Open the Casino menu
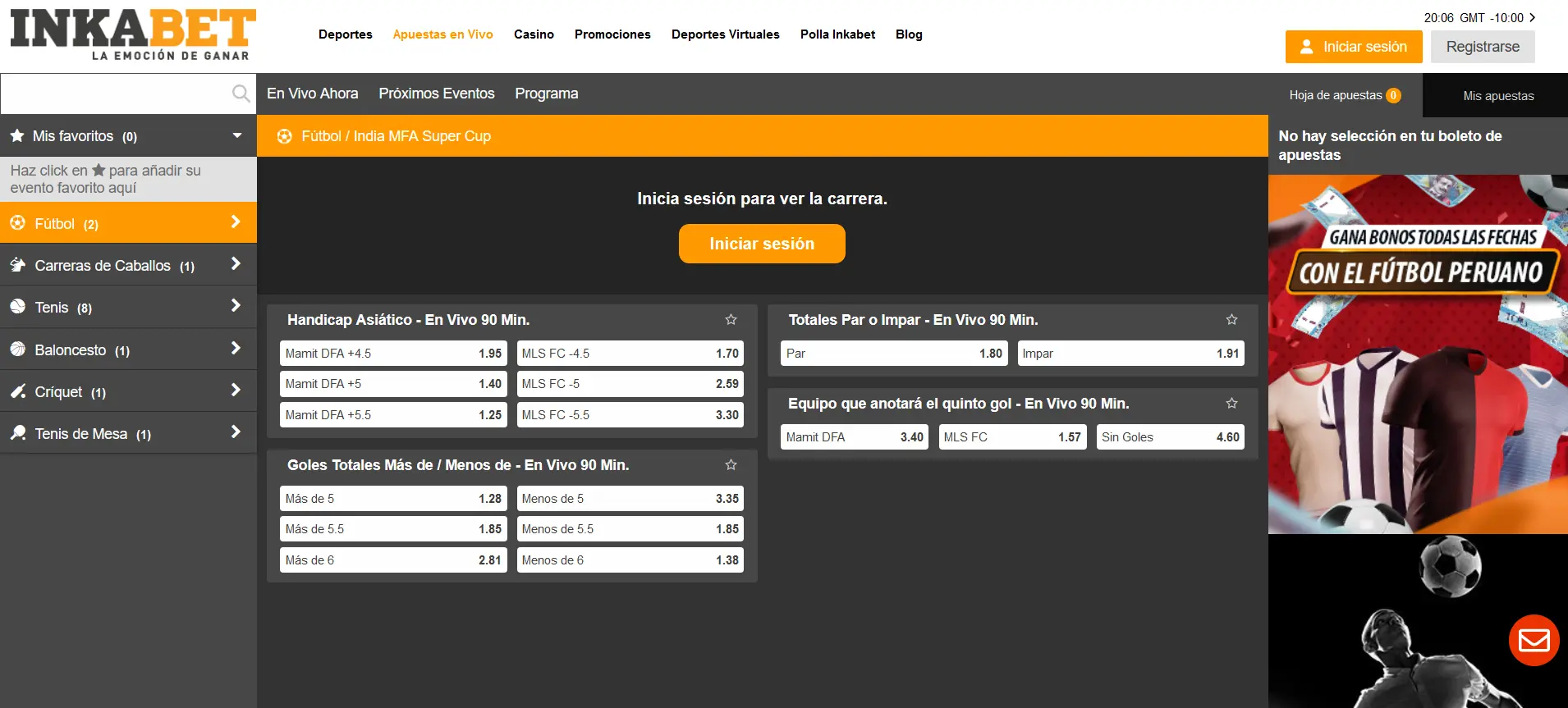The image size is (1568, 708). tap(534, 34)
